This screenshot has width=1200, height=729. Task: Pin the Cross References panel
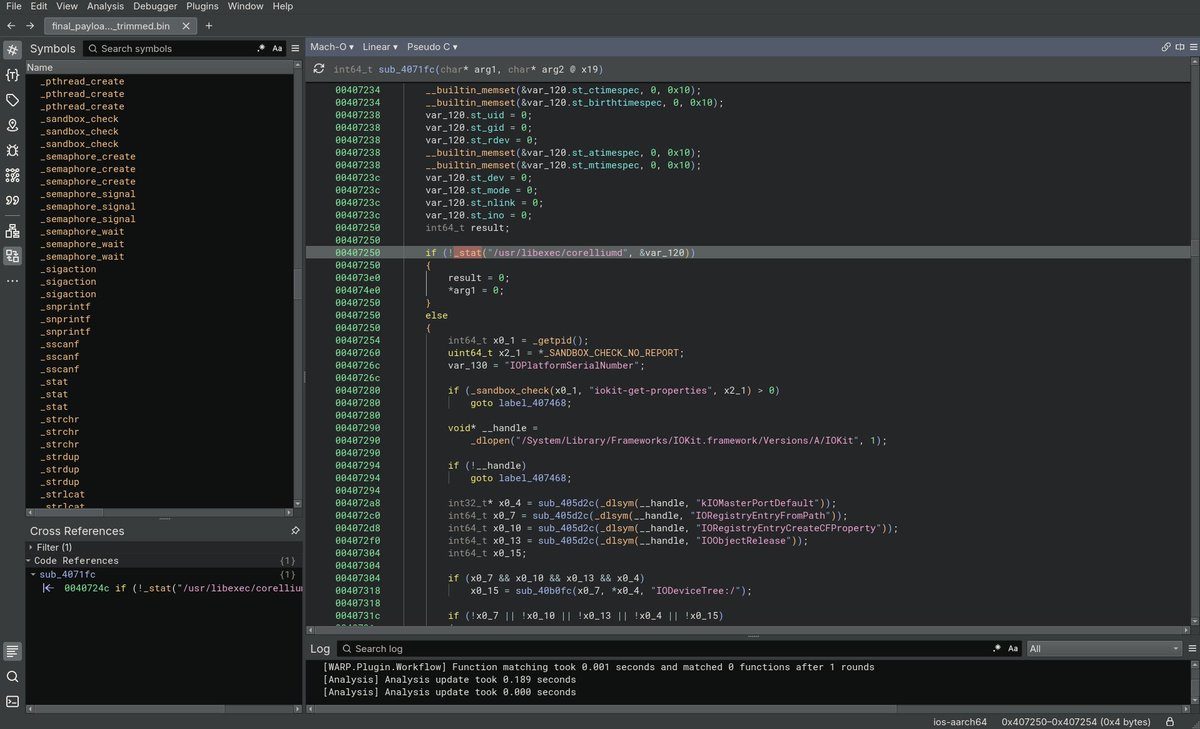point(295,531)
